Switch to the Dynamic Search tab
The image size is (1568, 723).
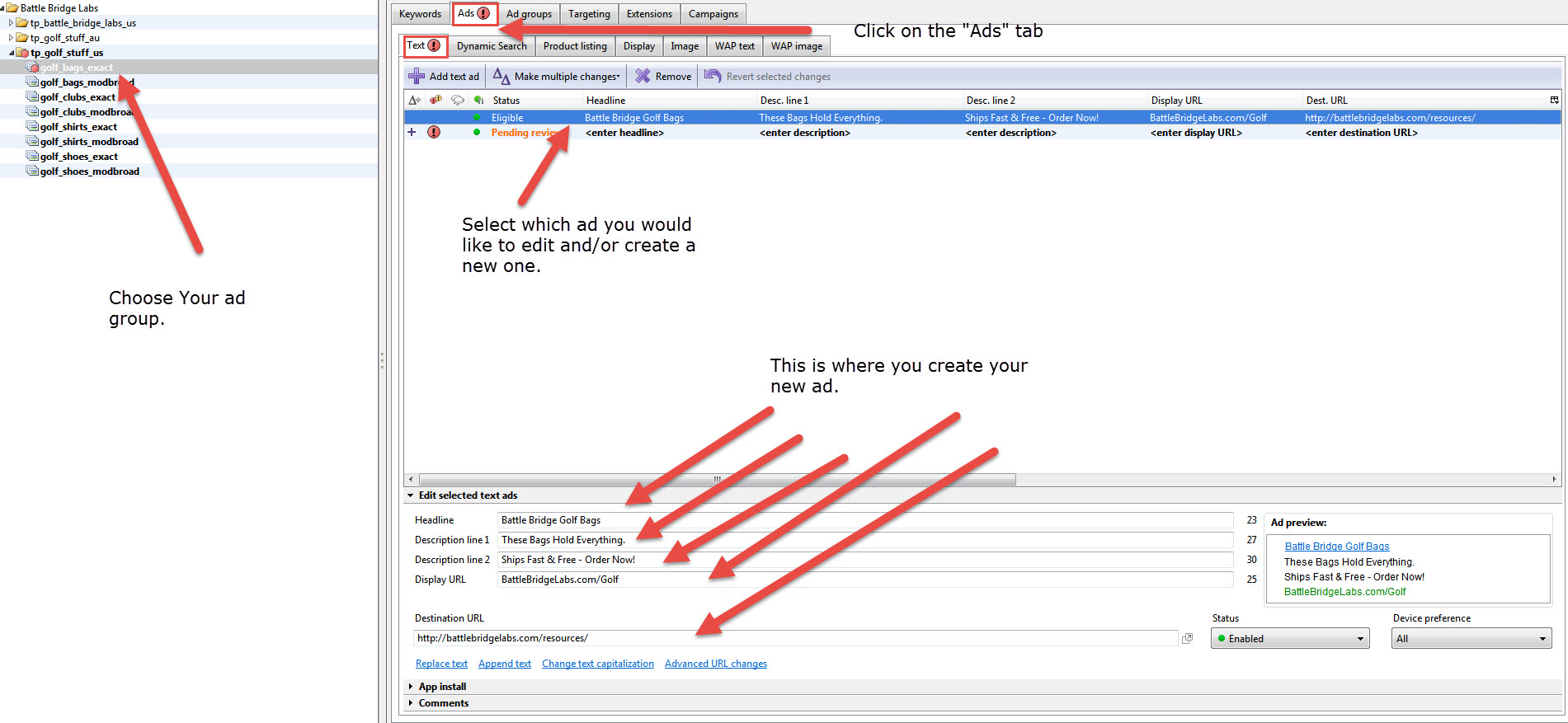point(492,46)
